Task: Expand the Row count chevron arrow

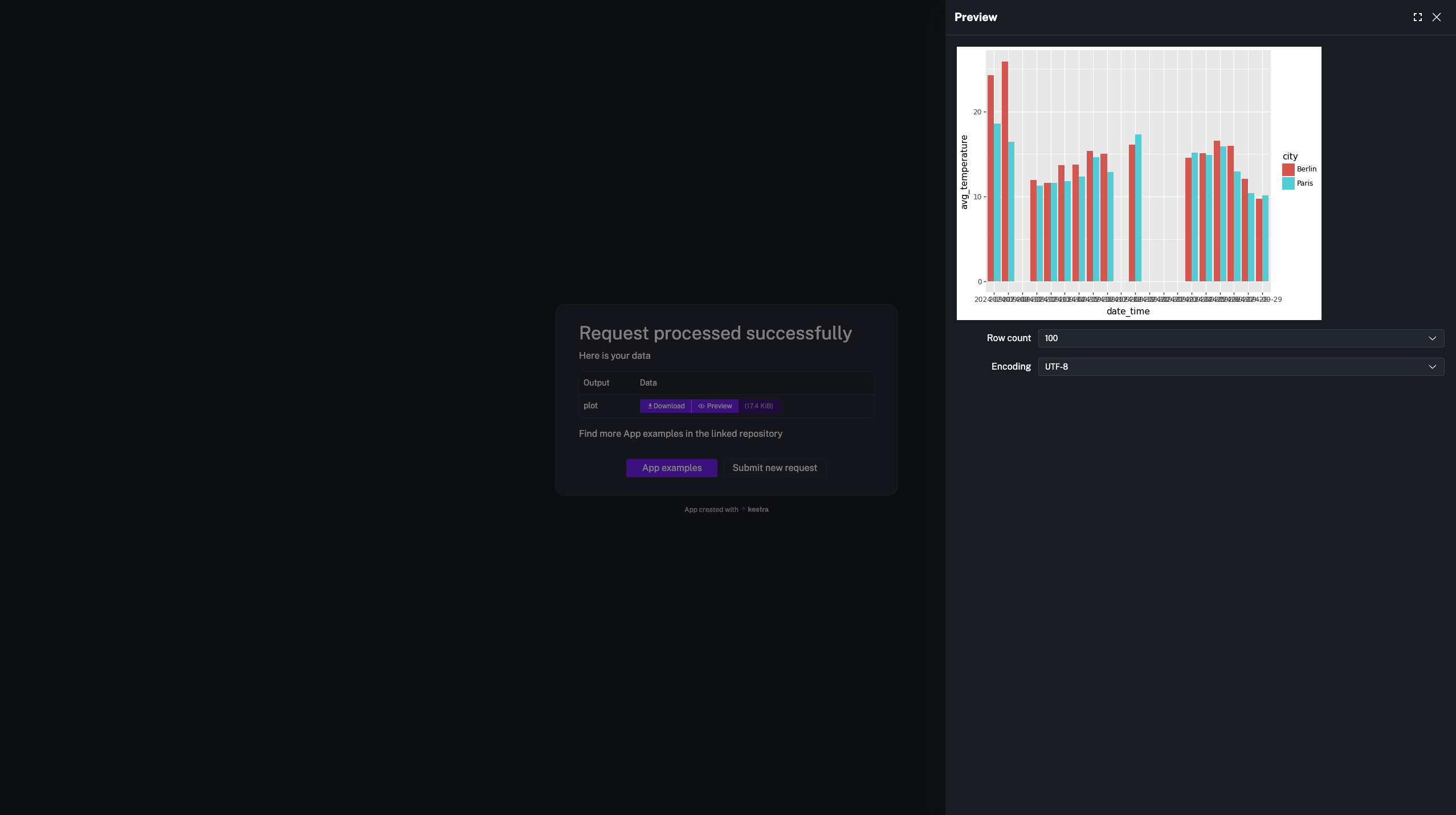Action: click(1432, 338)
